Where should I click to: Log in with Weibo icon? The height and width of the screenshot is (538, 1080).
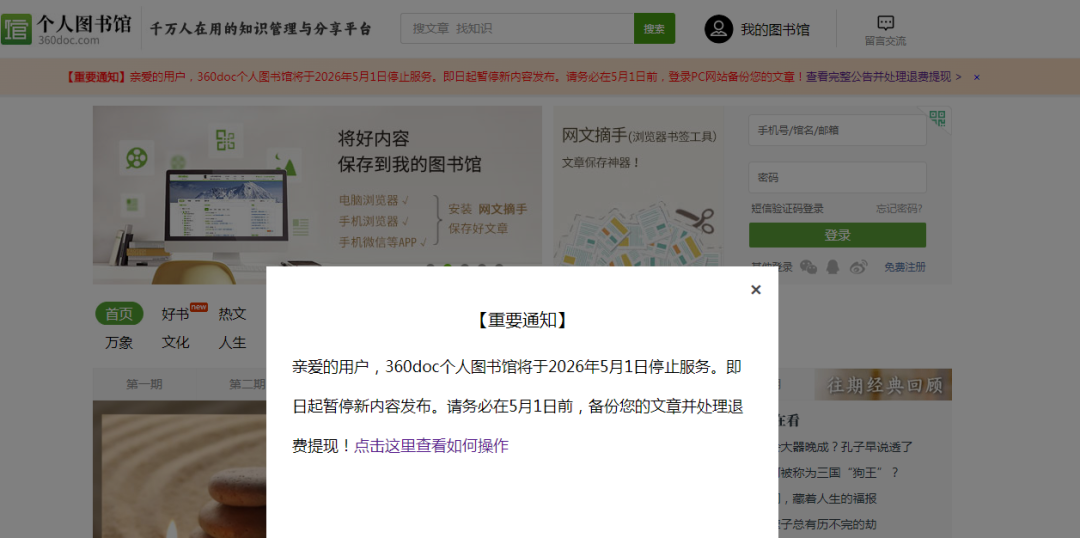click(x=858, y=267)
